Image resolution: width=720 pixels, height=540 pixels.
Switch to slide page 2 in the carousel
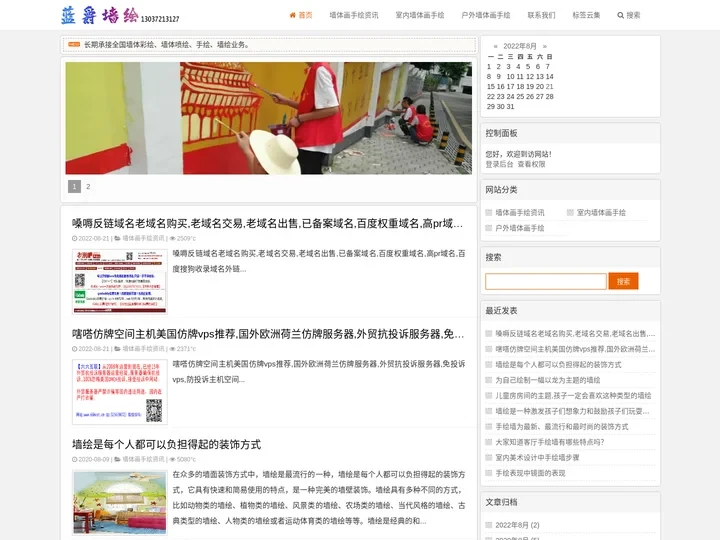click(88, 186)
